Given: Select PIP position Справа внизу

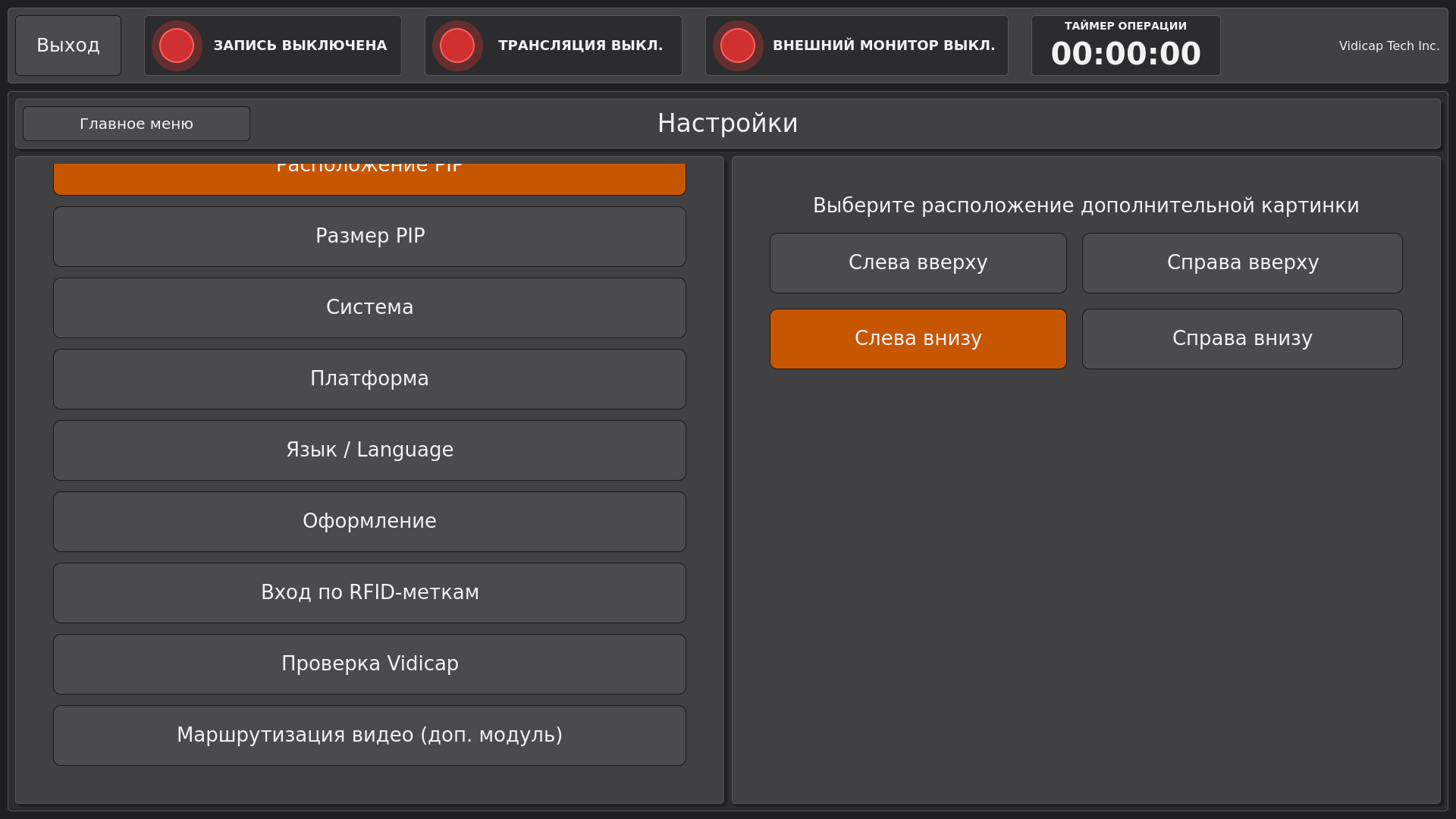Looking at the screenshot, I should [1242, 339].
